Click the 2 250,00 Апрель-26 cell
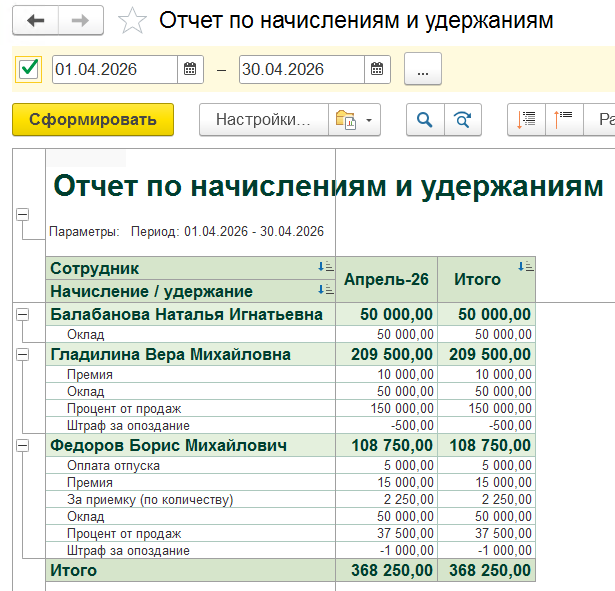The height and width of the screenshot is (591, 615). click(x=386, y=500)
